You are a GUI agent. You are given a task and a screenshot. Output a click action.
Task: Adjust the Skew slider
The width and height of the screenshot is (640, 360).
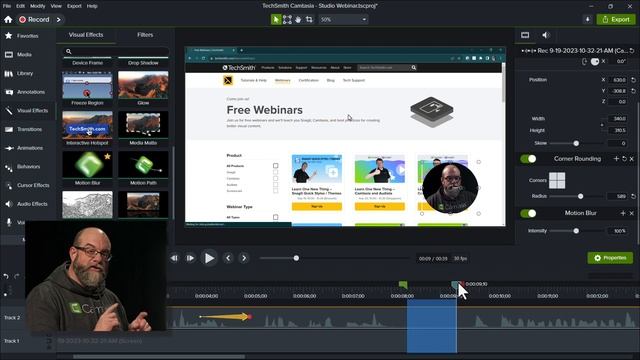(x=576, y=143)
